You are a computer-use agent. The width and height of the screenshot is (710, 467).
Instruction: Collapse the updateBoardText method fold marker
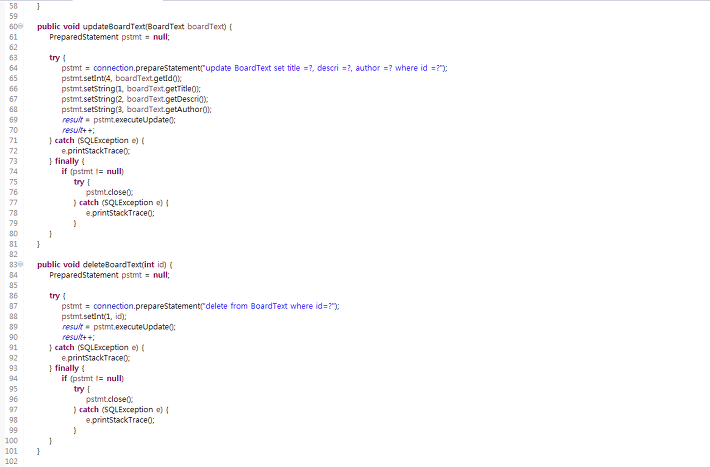20,26
